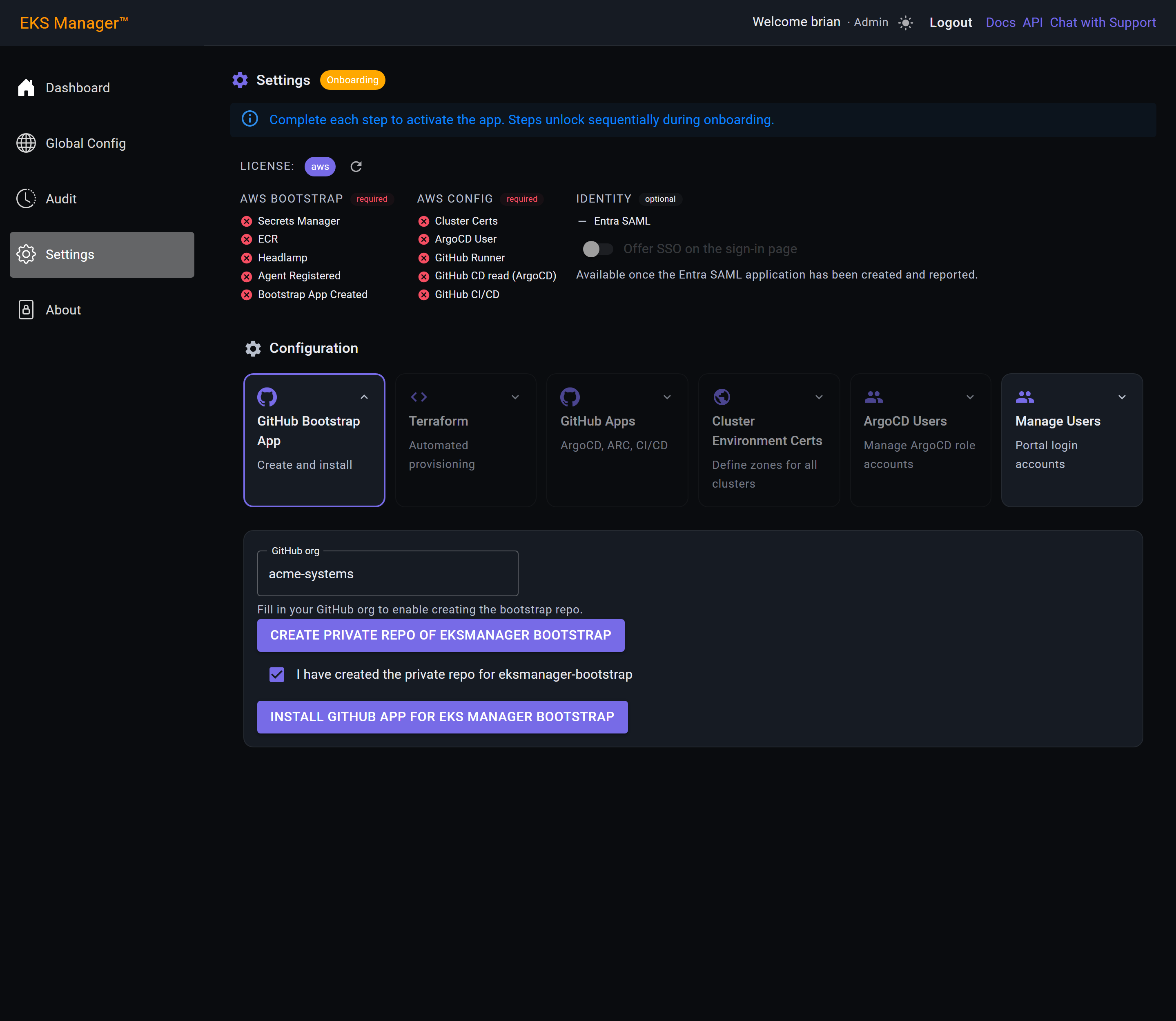1176x1021 pixels.
Task: Click the red X next to Bootstrap App Created
Action: [x=247, y=294]
